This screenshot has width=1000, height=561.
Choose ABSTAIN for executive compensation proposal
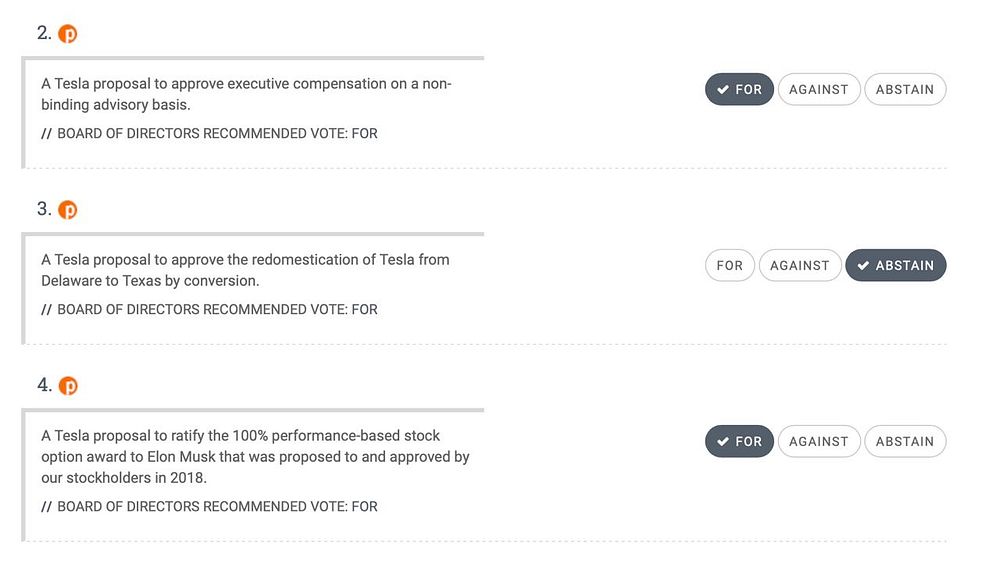(x=904, y=89)
